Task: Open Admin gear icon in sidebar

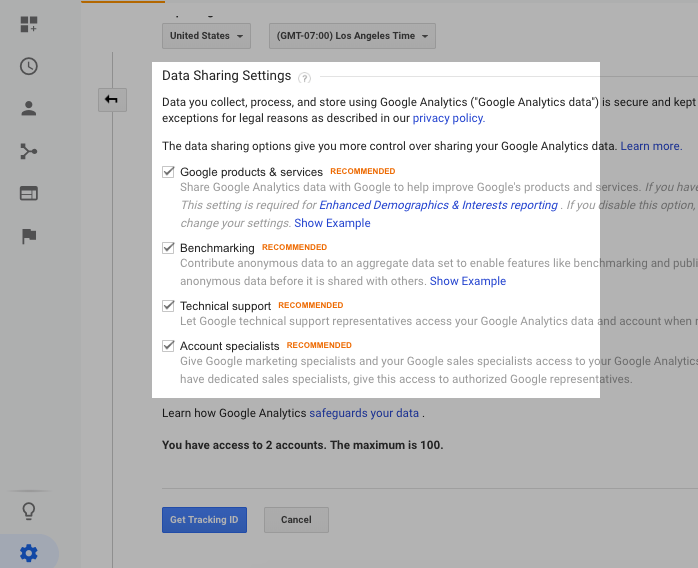Action: [x=28, y=553]
